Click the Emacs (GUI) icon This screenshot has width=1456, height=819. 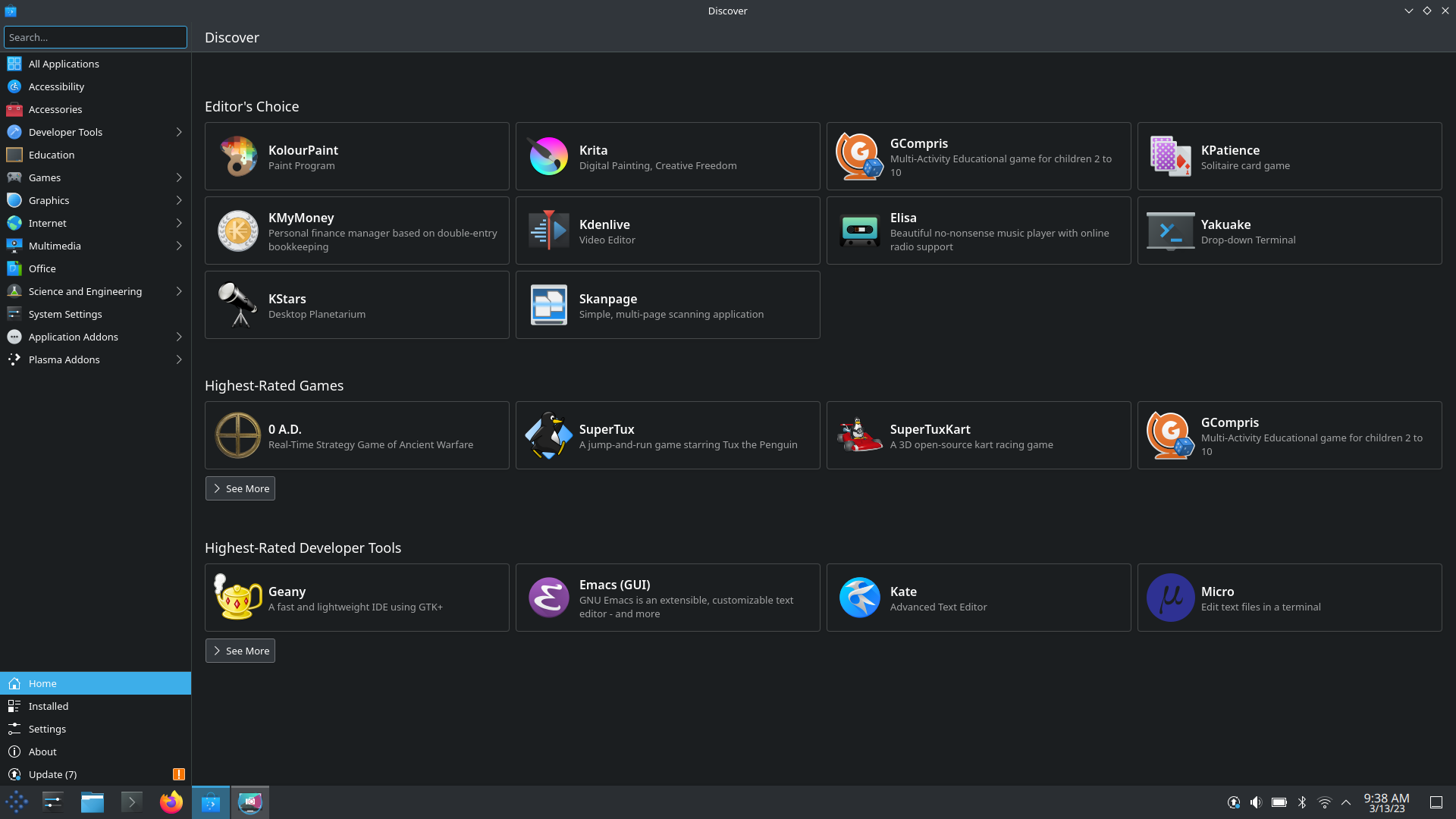[548, 598]
